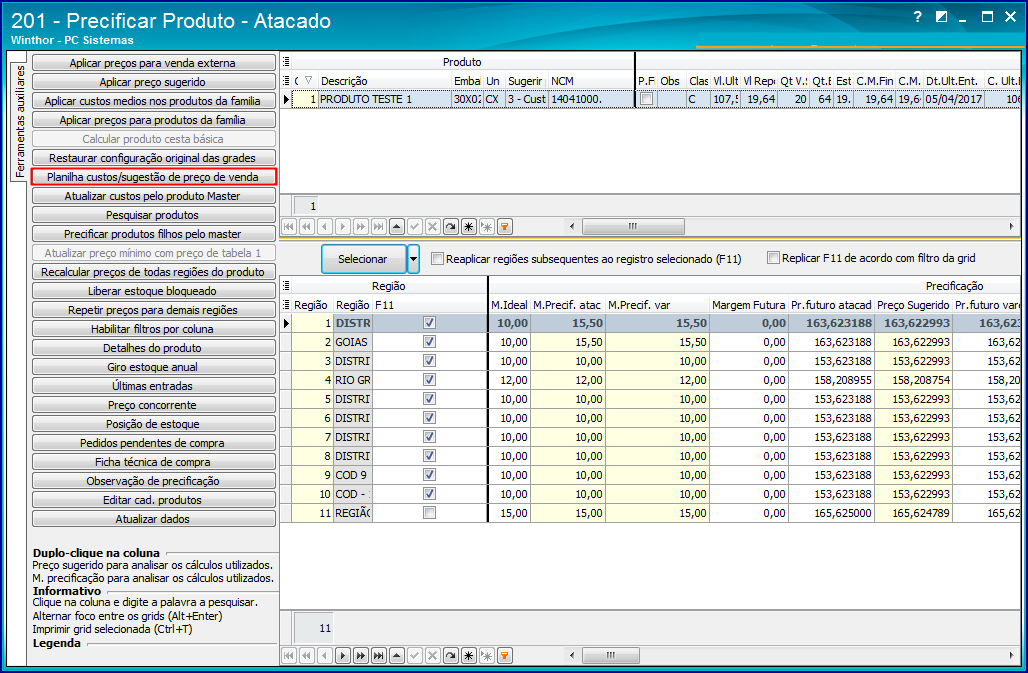Toggle Reaplicar regiões subsequentes checkbox

click(x=437, y=259)
